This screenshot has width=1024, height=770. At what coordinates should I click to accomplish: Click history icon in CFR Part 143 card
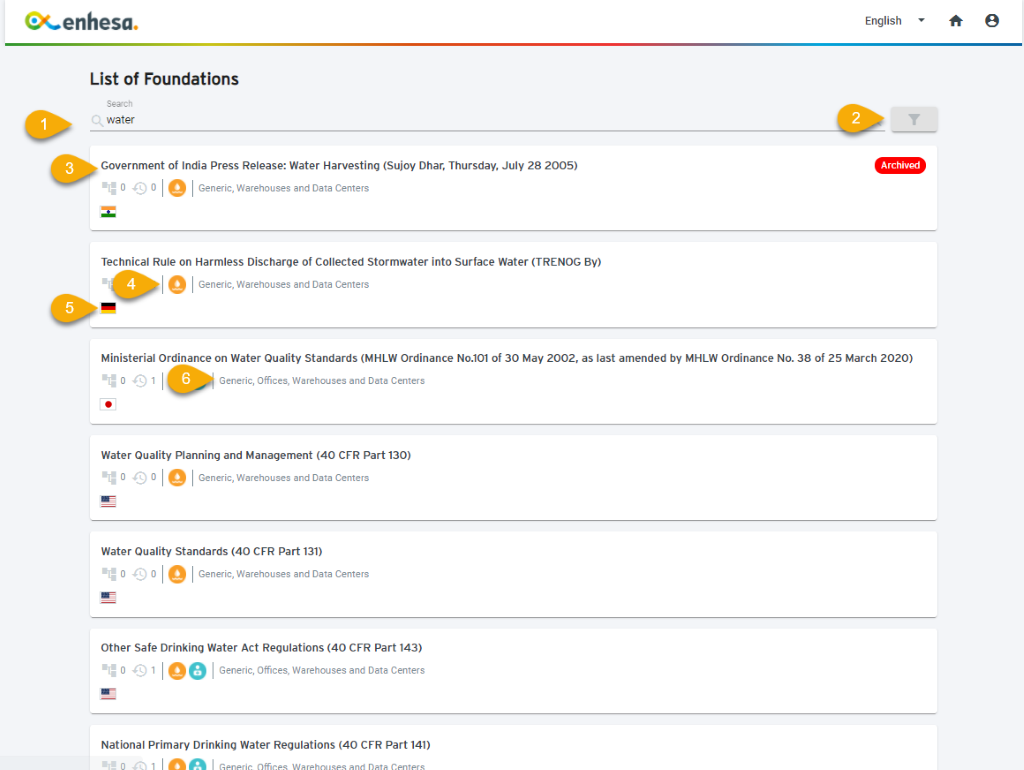[140, 670]
